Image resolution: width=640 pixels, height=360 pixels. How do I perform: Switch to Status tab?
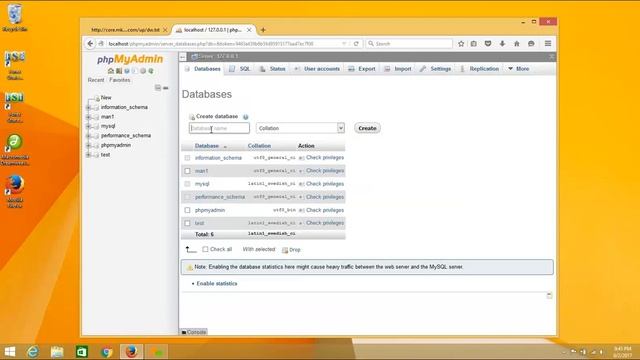pos(273,69)
